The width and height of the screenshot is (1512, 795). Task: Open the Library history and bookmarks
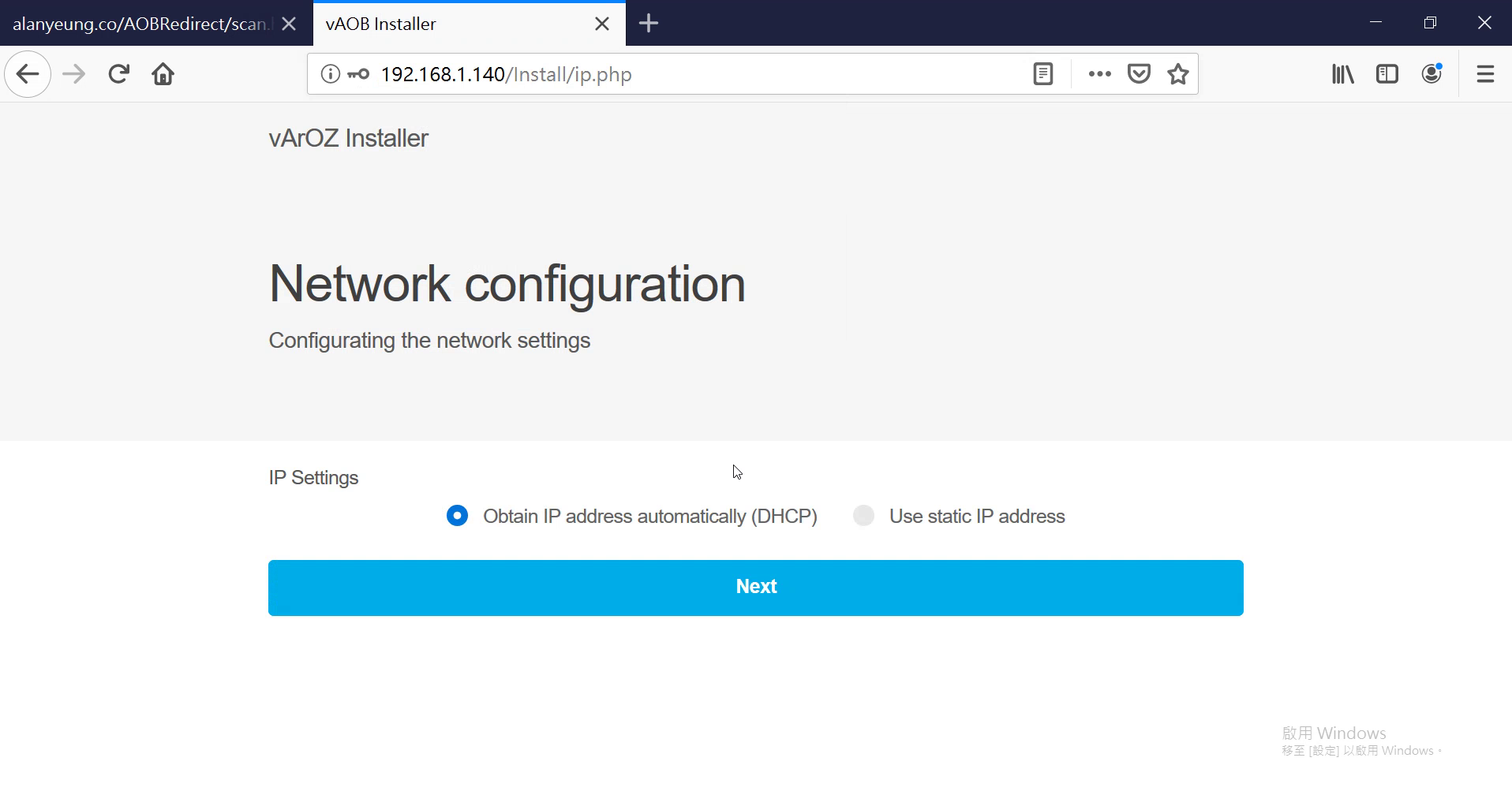1342,74
